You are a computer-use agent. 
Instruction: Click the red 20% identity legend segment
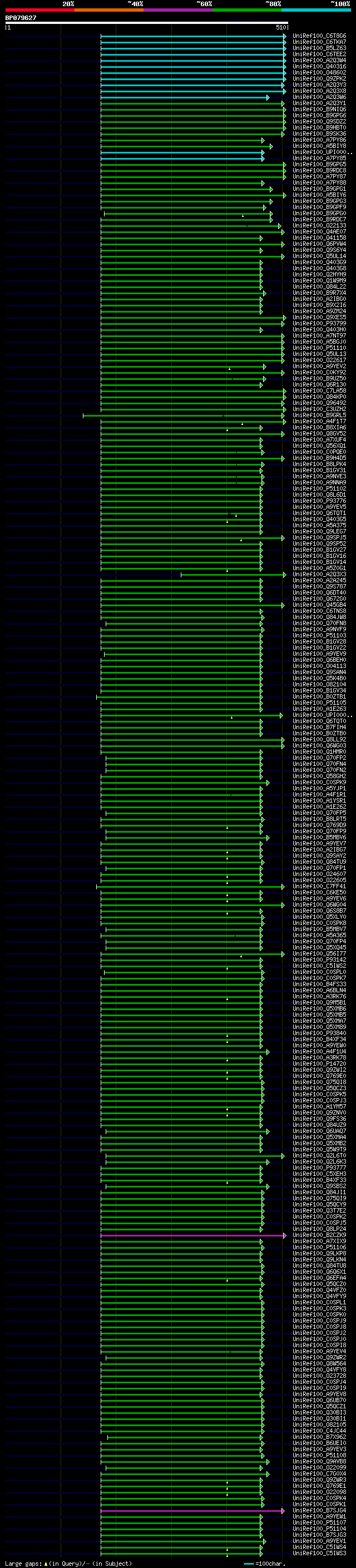39,10
